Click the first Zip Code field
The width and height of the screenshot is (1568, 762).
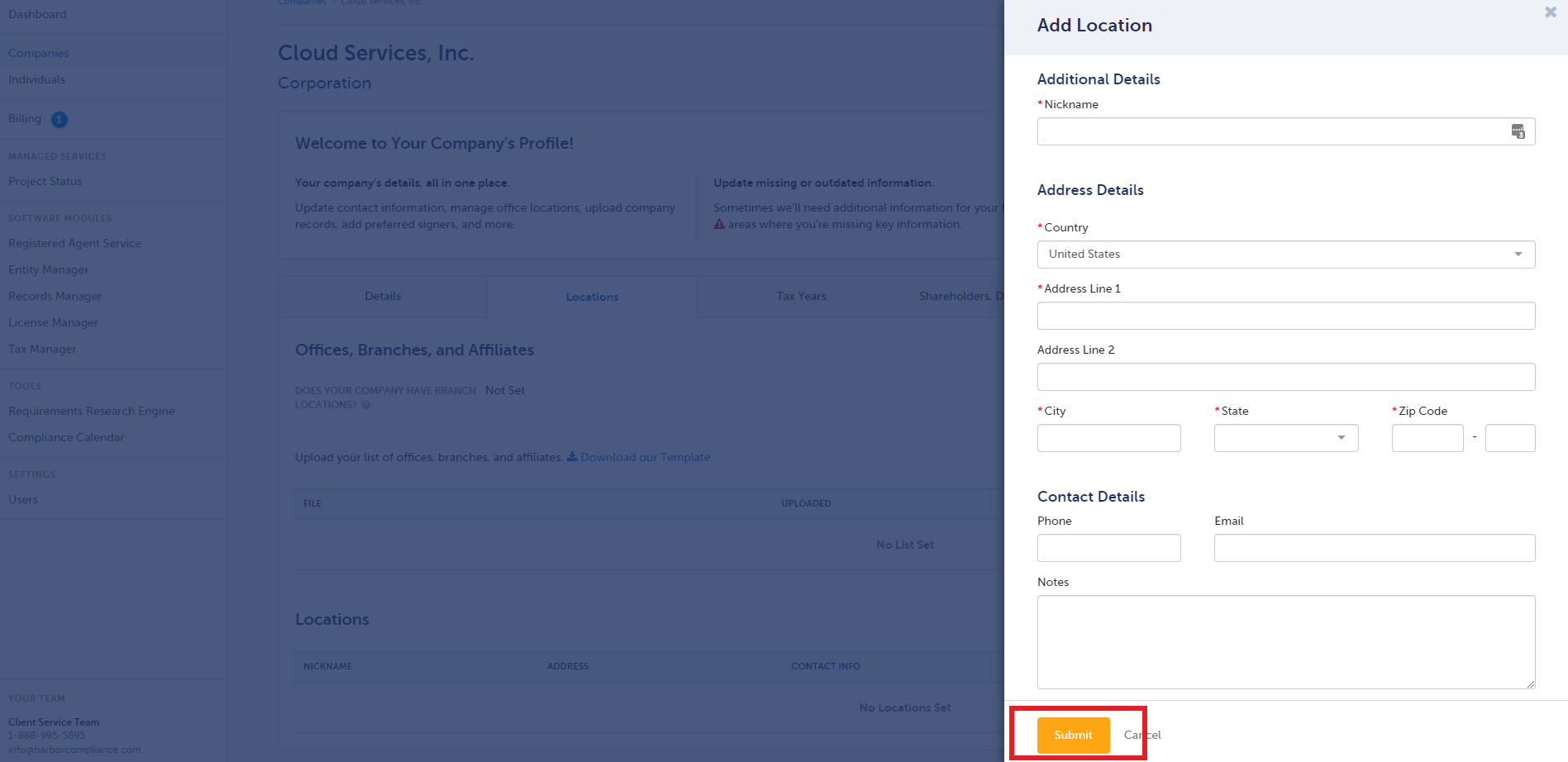pos(1427,438)
